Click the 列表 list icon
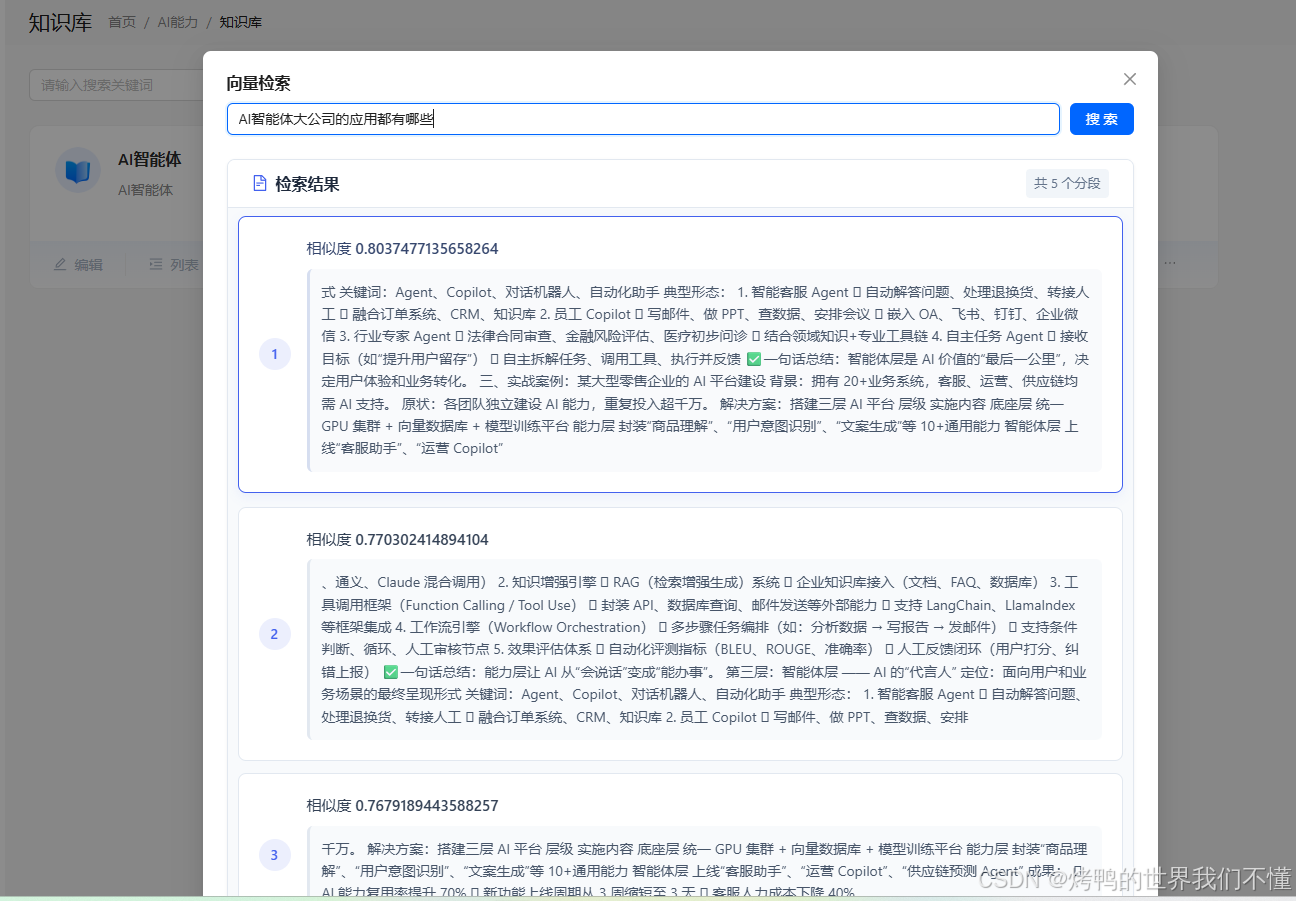The width and height of the screenshot is (1296, 901). pyautogui.click(x=156, y=264)
